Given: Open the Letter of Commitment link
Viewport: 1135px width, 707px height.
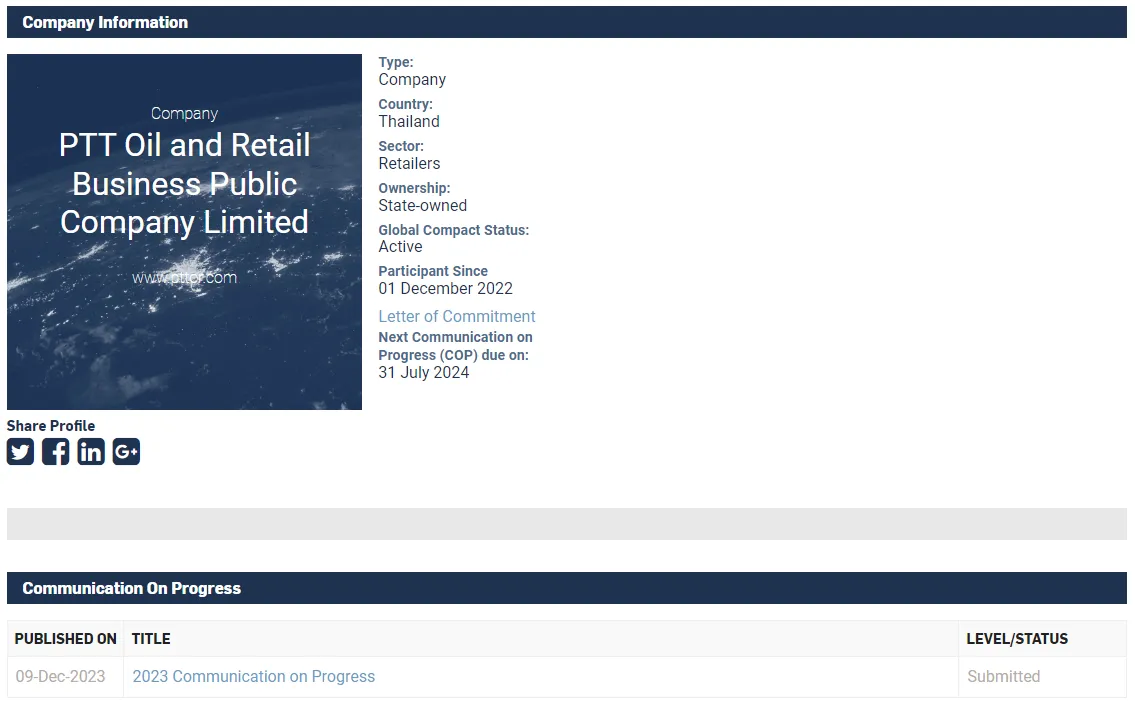Looking at the screenshot, I should pyautogui.click(x=457, y=316).
